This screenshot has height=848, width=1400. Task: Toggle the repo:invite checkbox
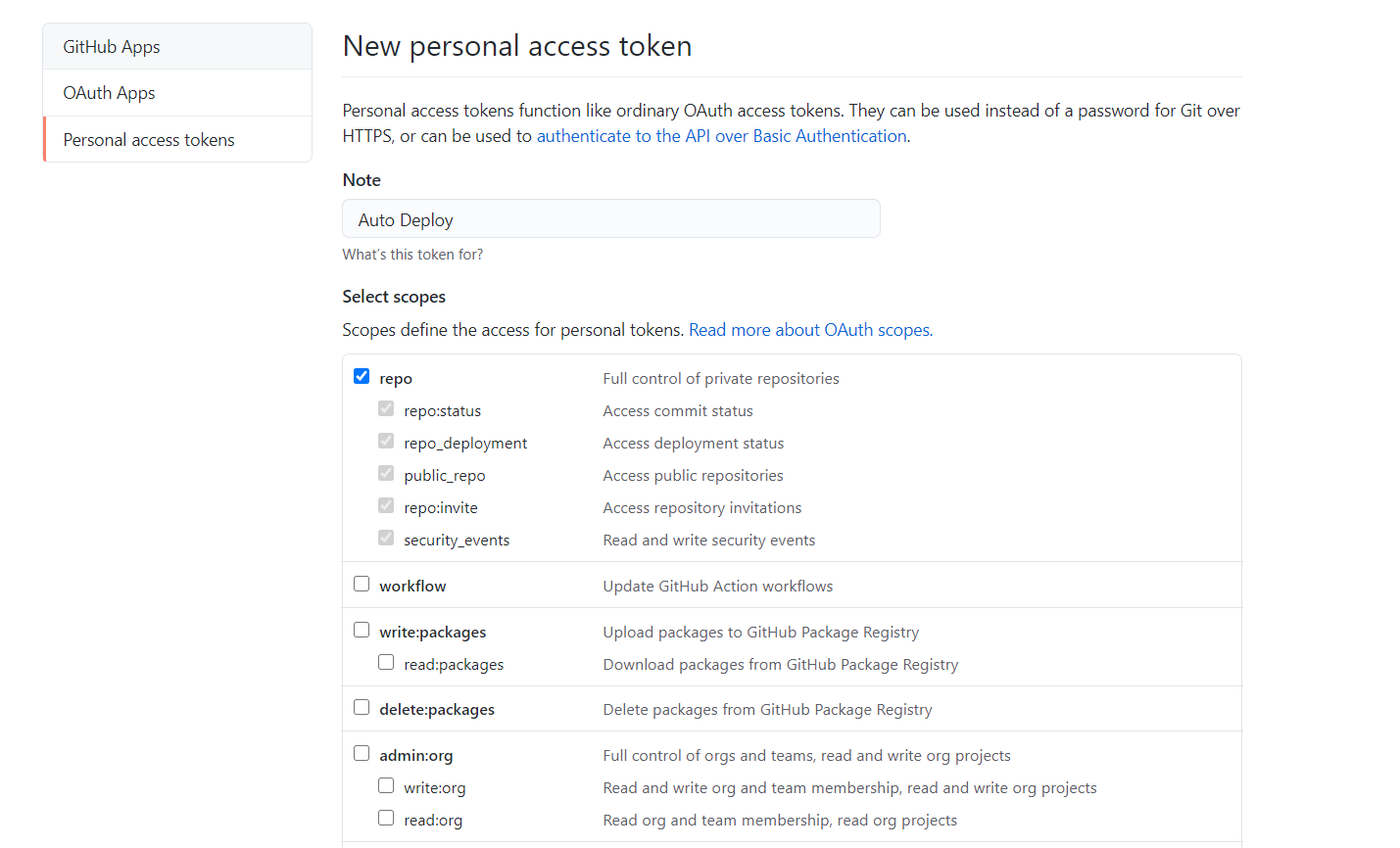click(386, 505)
